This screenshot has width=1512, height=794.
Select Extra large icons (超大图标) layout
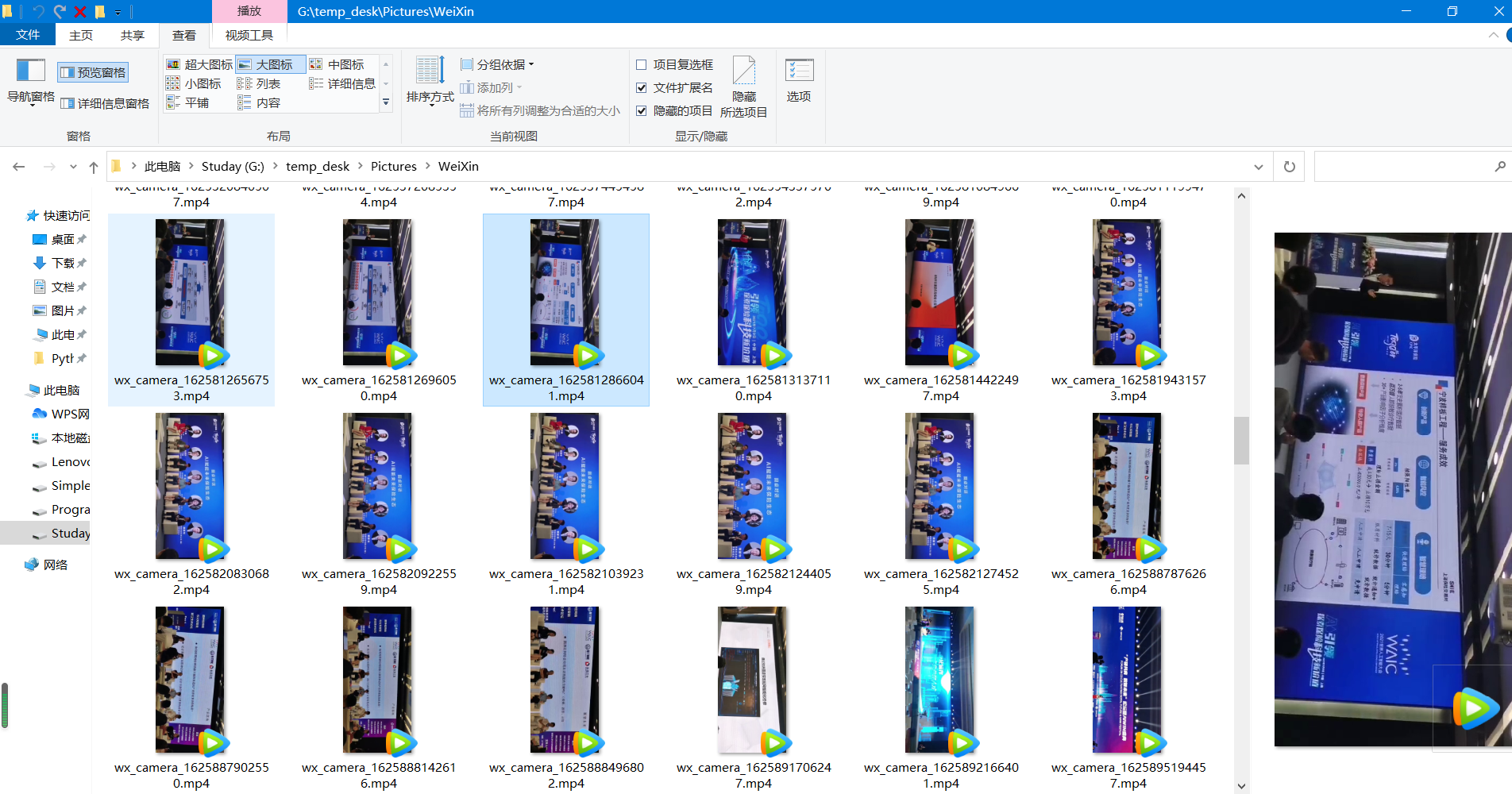point(199,64)
